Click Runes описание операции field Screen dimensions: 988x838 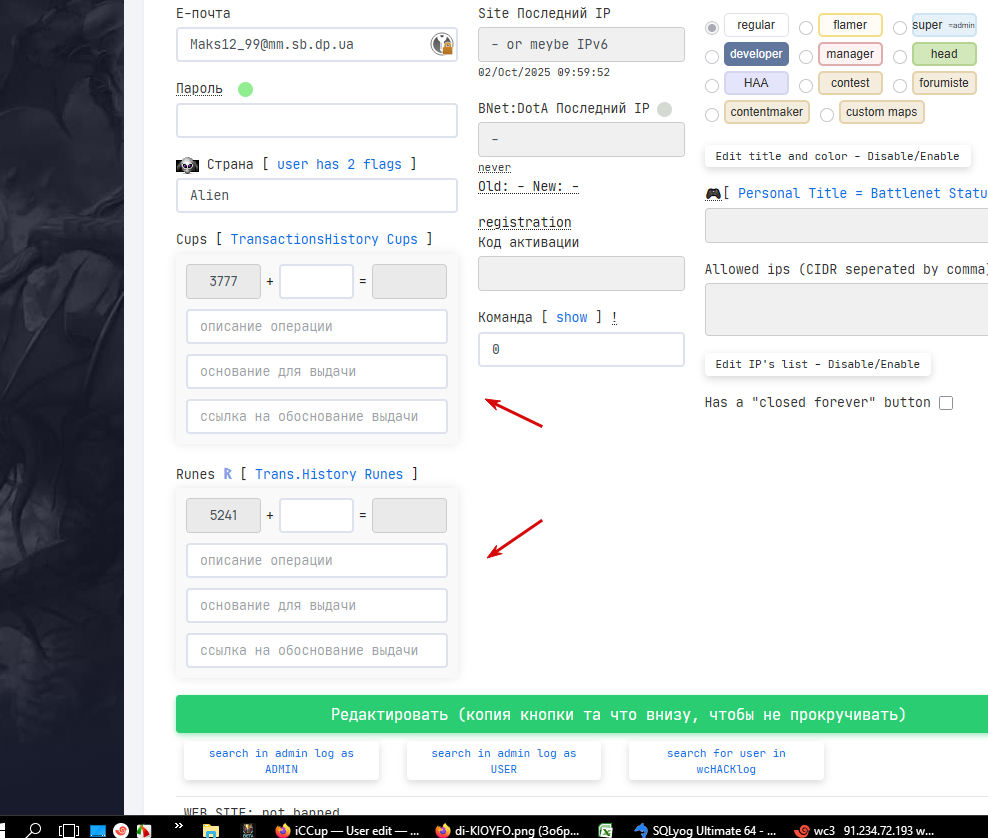click(x=316, y=561)
